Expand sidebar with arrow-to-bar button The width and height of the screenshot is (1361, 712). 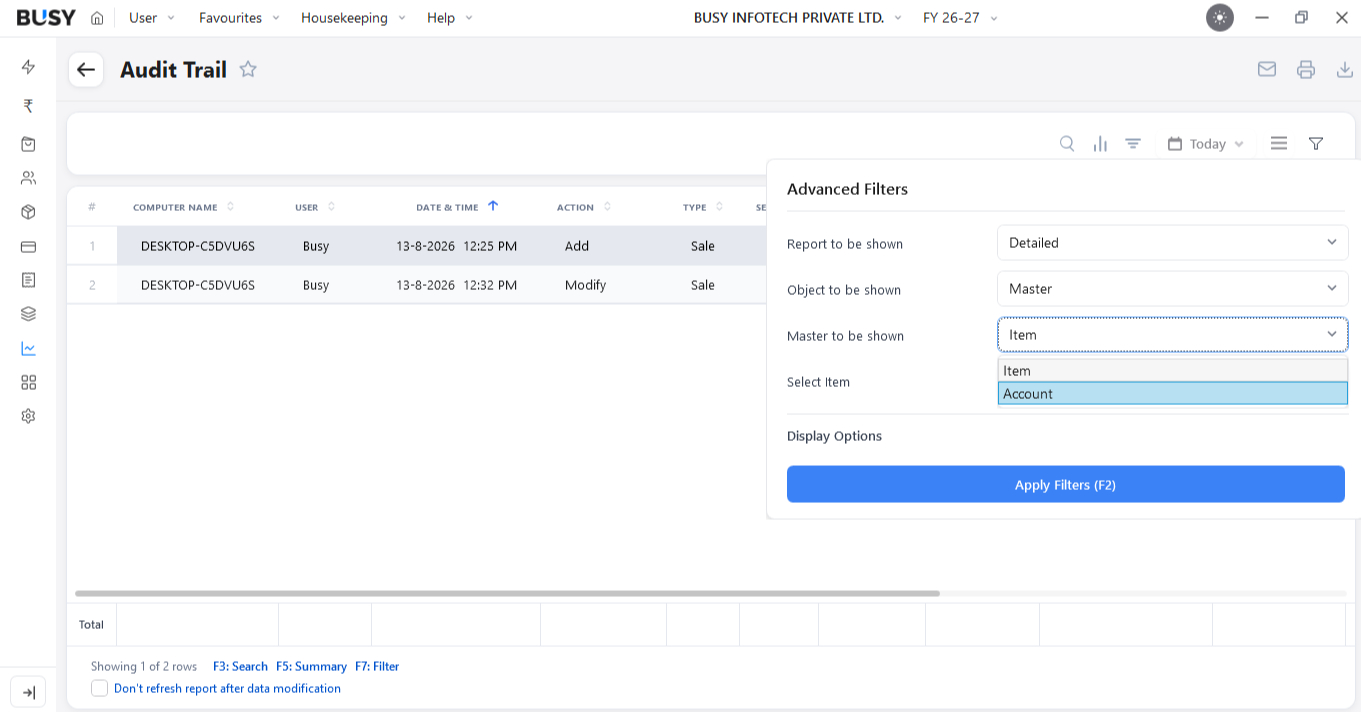coord(28,692)
